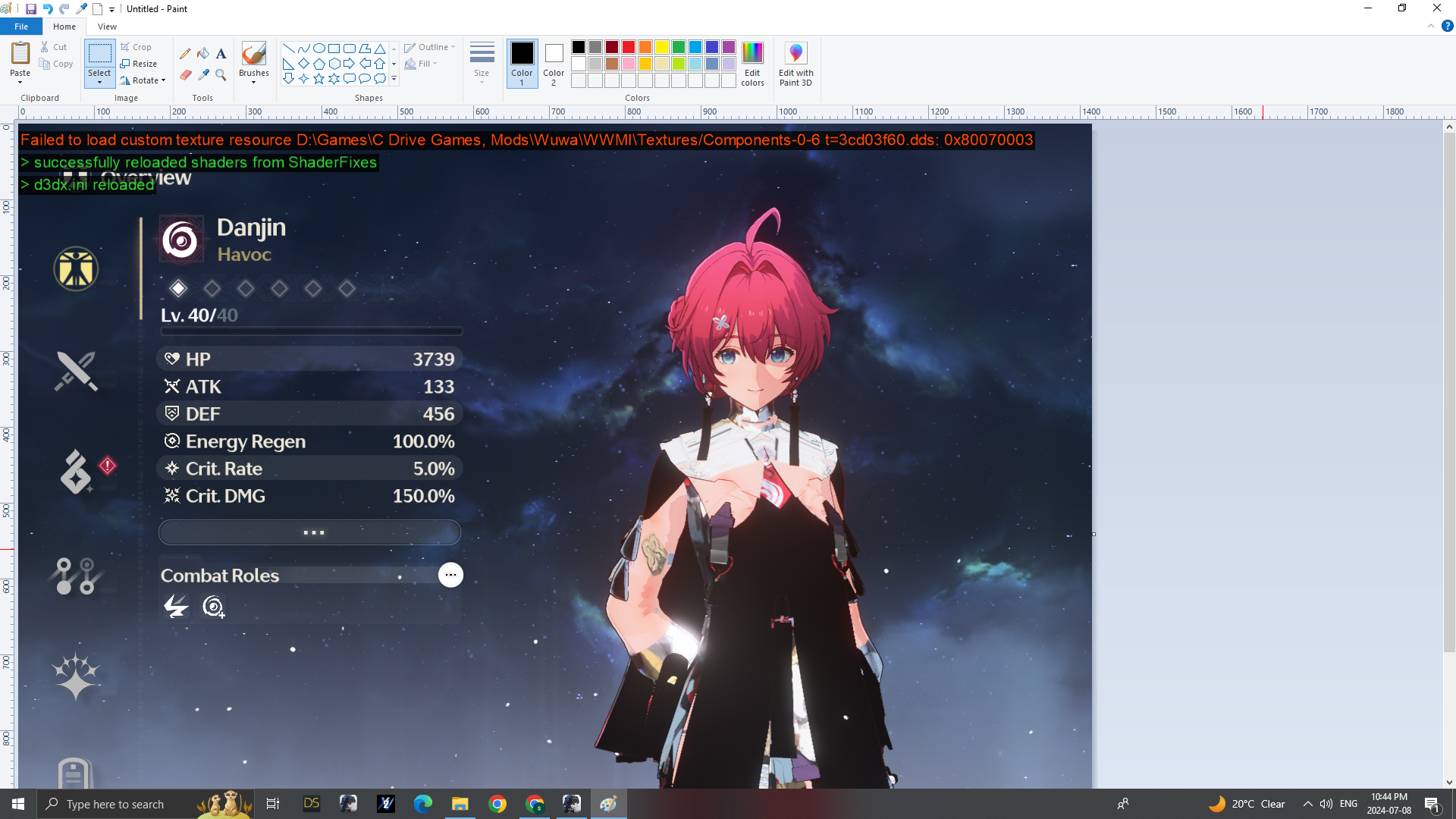
Task: Click Edit with Paint 3D
Action: pyautogui.click(x=795, y=64)
